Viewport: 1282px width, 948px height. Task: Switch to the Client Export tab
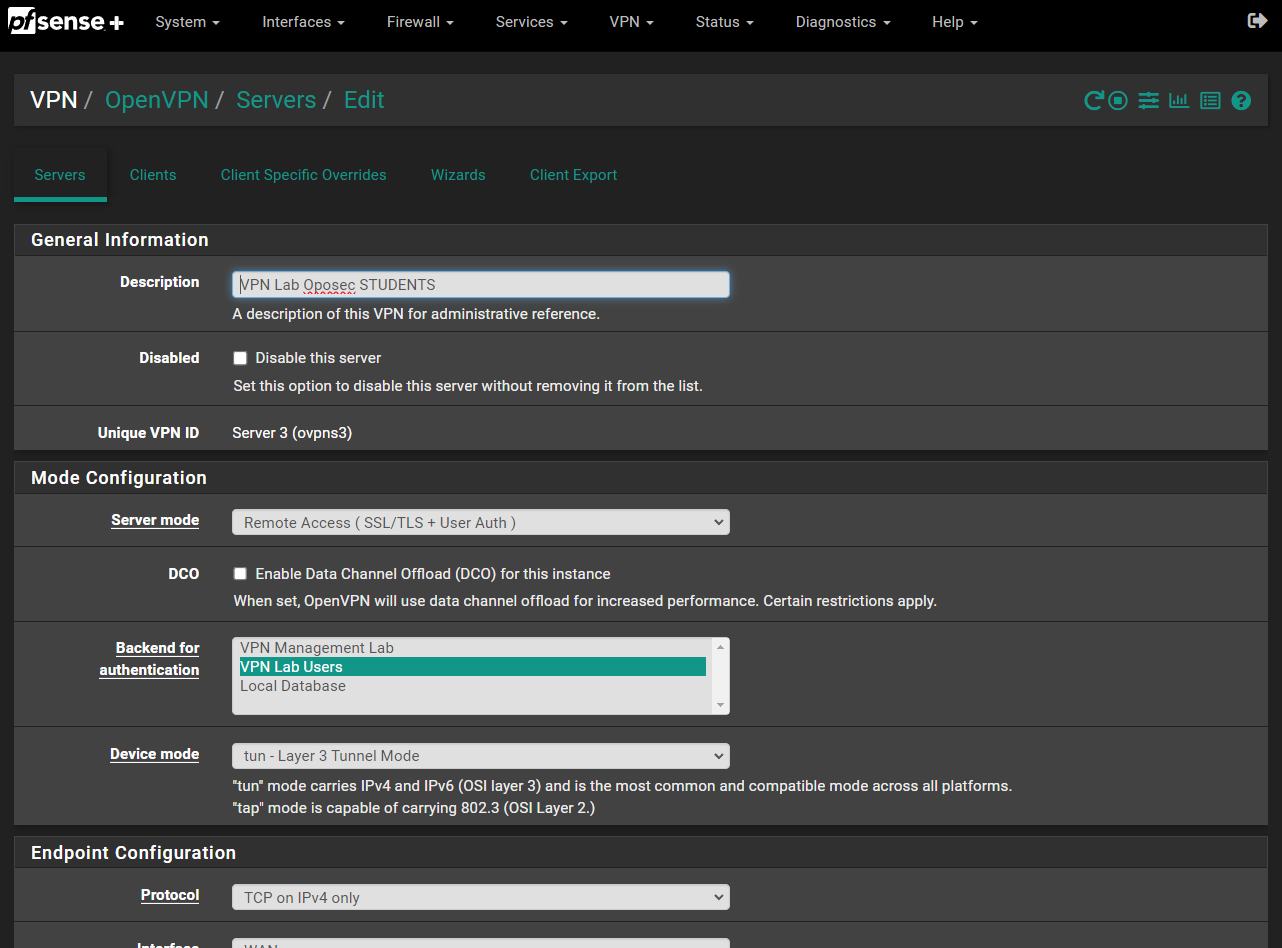pyautogui.click(x=573, y=175)
